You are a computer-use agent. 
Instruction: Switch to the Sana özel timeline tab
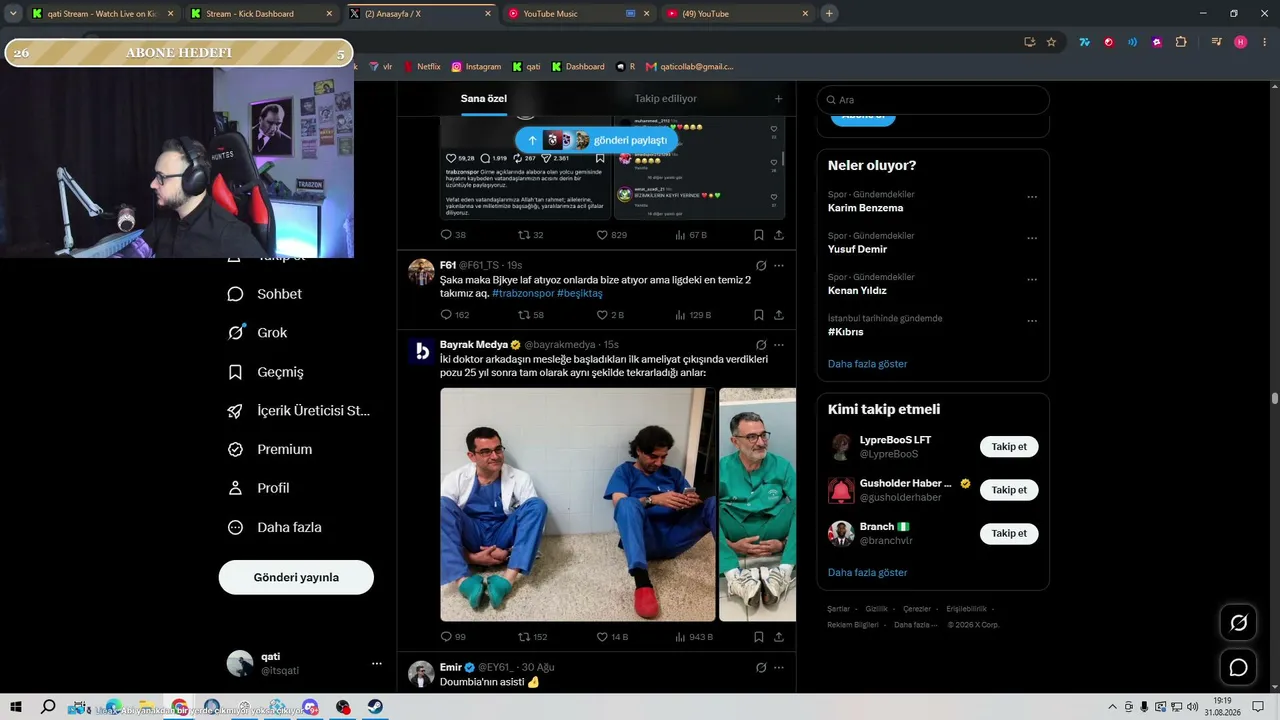[x=483, y=99]
